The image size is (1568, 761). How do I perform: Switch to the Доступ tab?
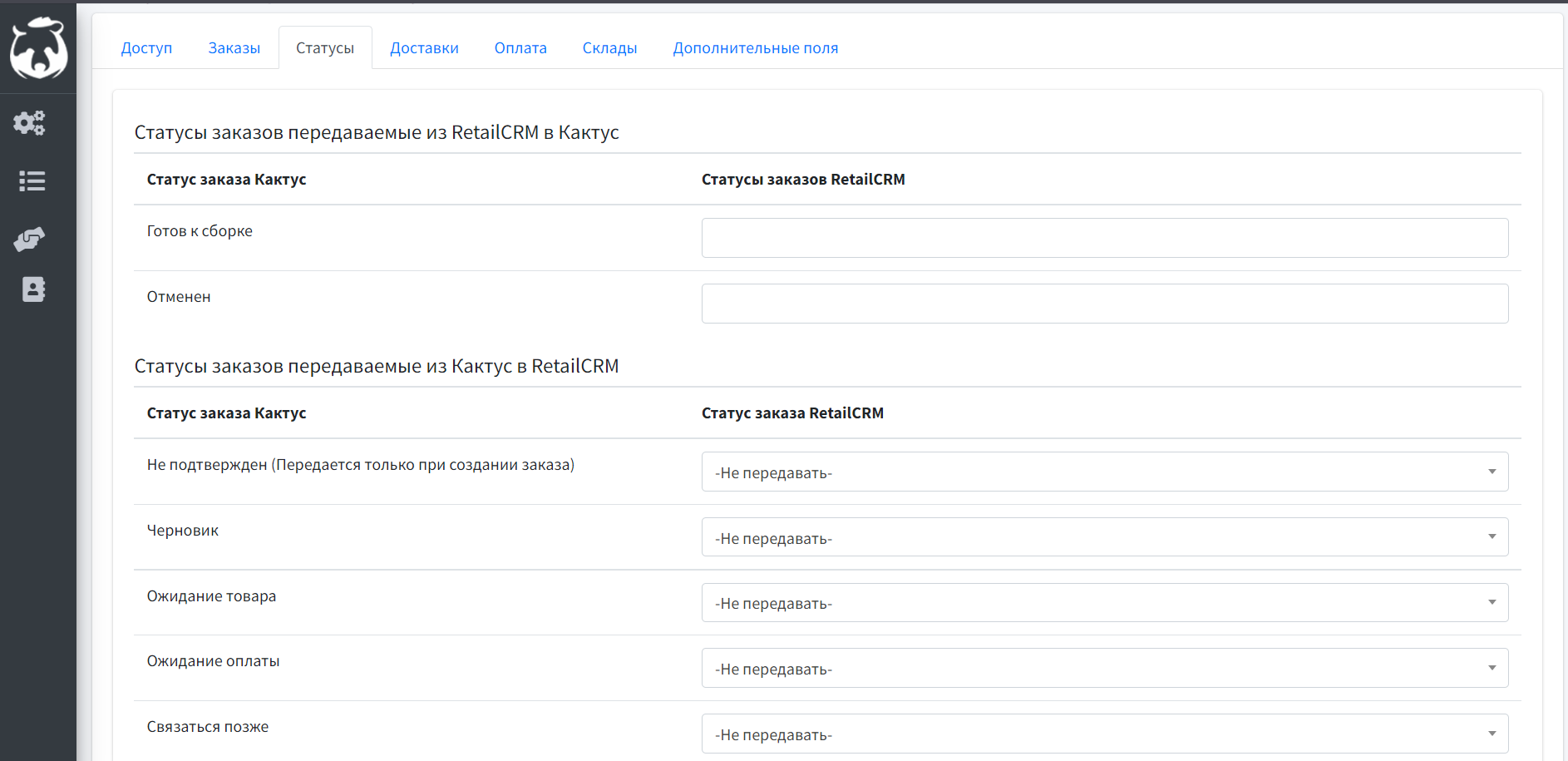(146, 48)
